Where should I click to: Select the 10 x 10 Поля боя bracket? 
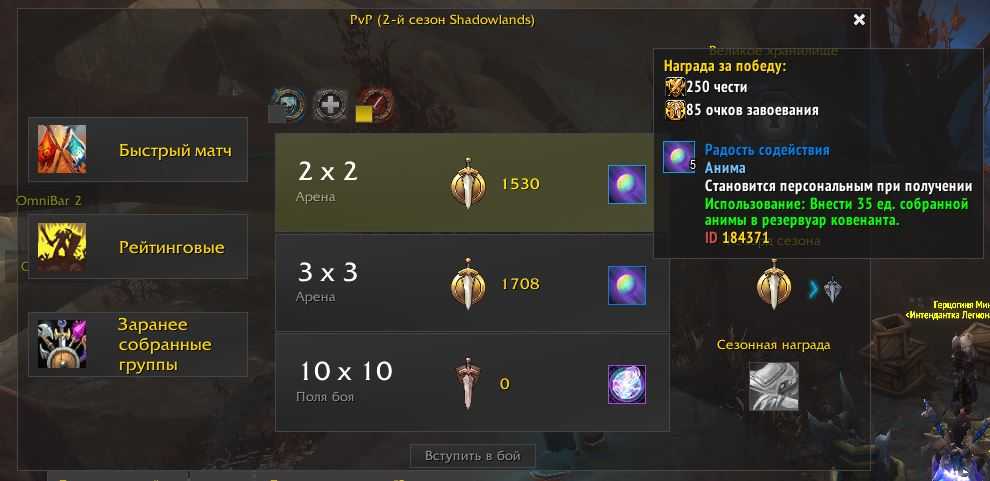[472, 383]
